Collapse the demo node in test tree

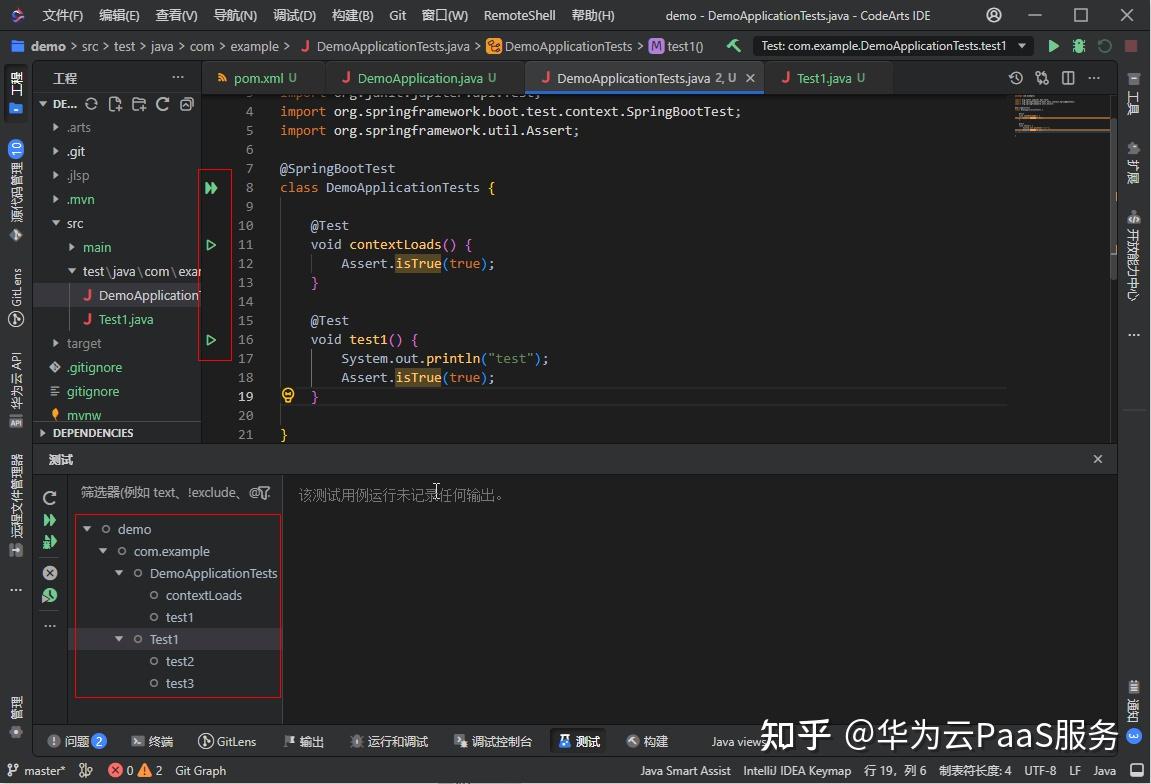[x=87, y=529]
